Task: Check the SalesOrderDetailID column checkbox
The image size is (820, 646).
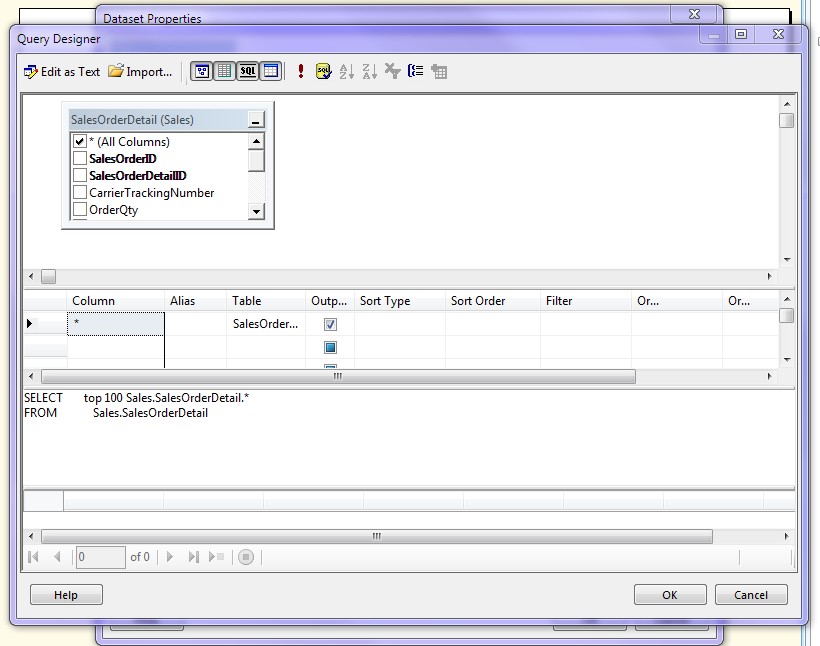Action: coord(79,175)
